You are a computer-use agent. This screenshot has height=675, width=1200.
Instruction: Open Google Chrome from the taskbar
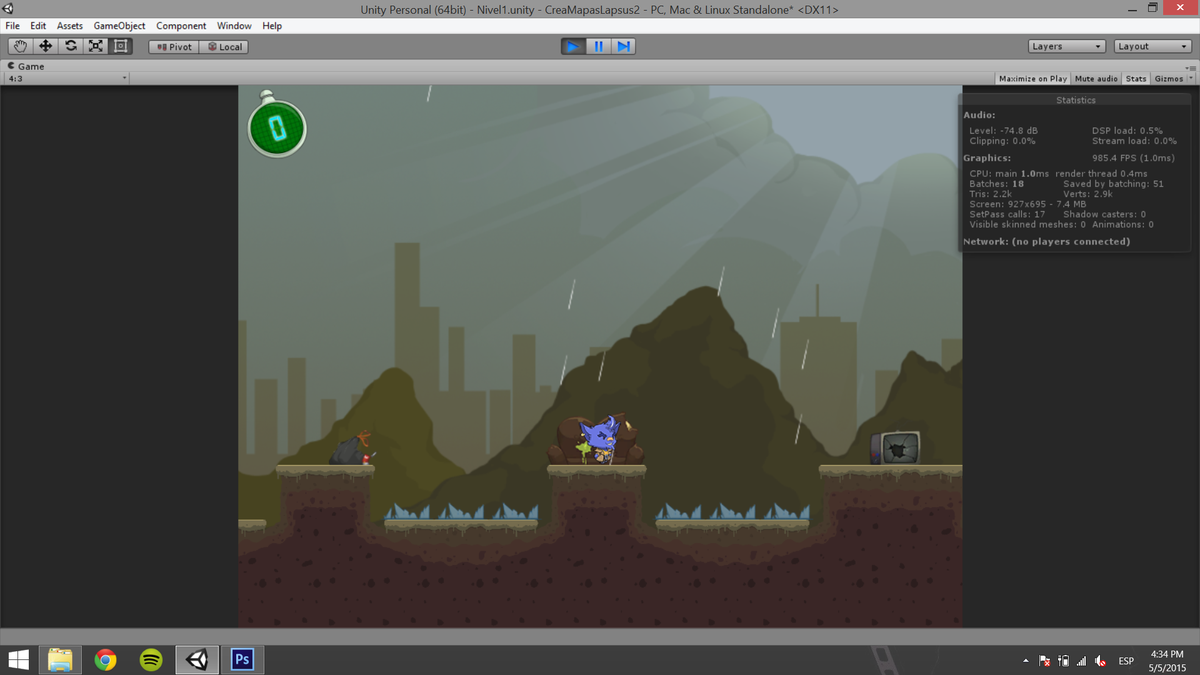pos(105,660)
